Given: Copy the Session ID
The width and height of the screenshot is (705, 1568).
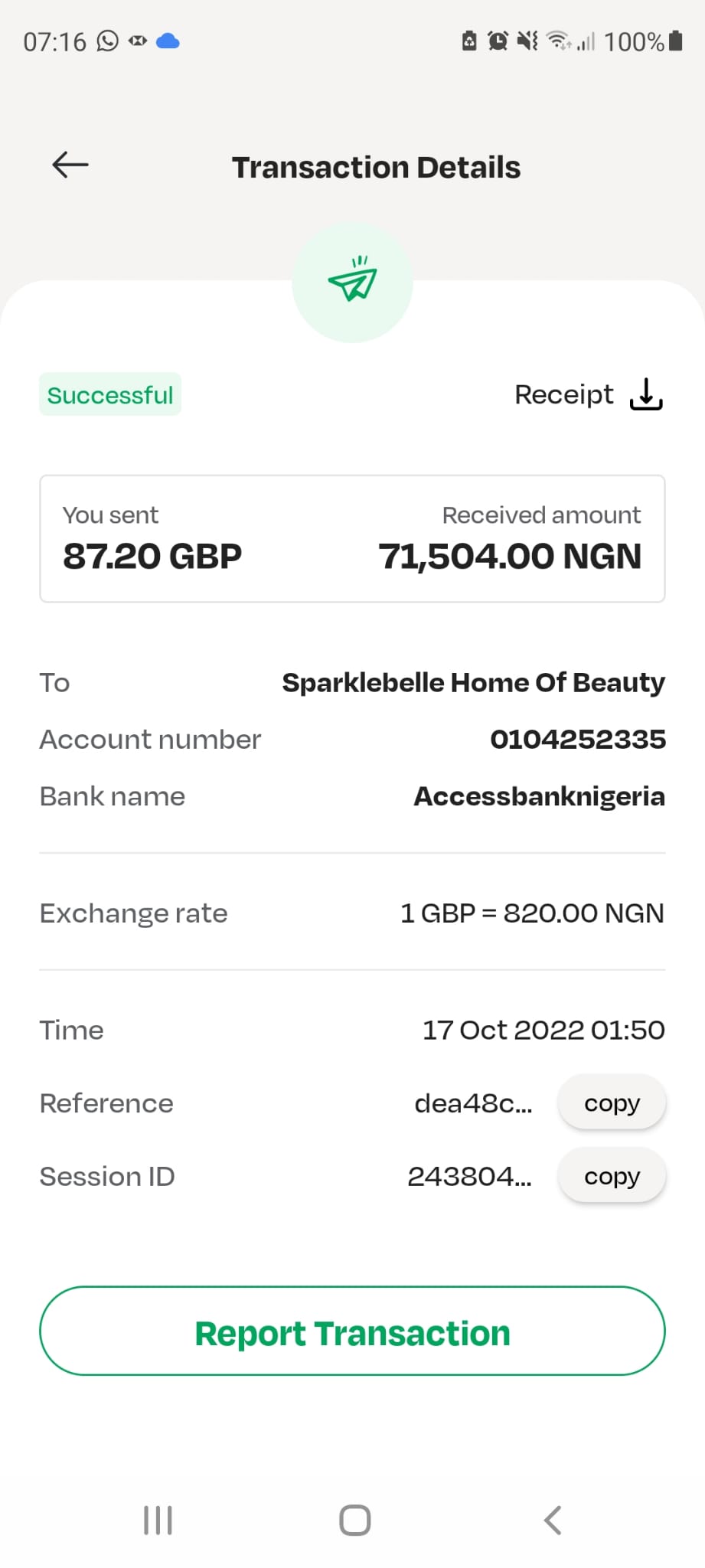Looking at the screenshot, I should pyautogui.click(x=612, y=1175).
